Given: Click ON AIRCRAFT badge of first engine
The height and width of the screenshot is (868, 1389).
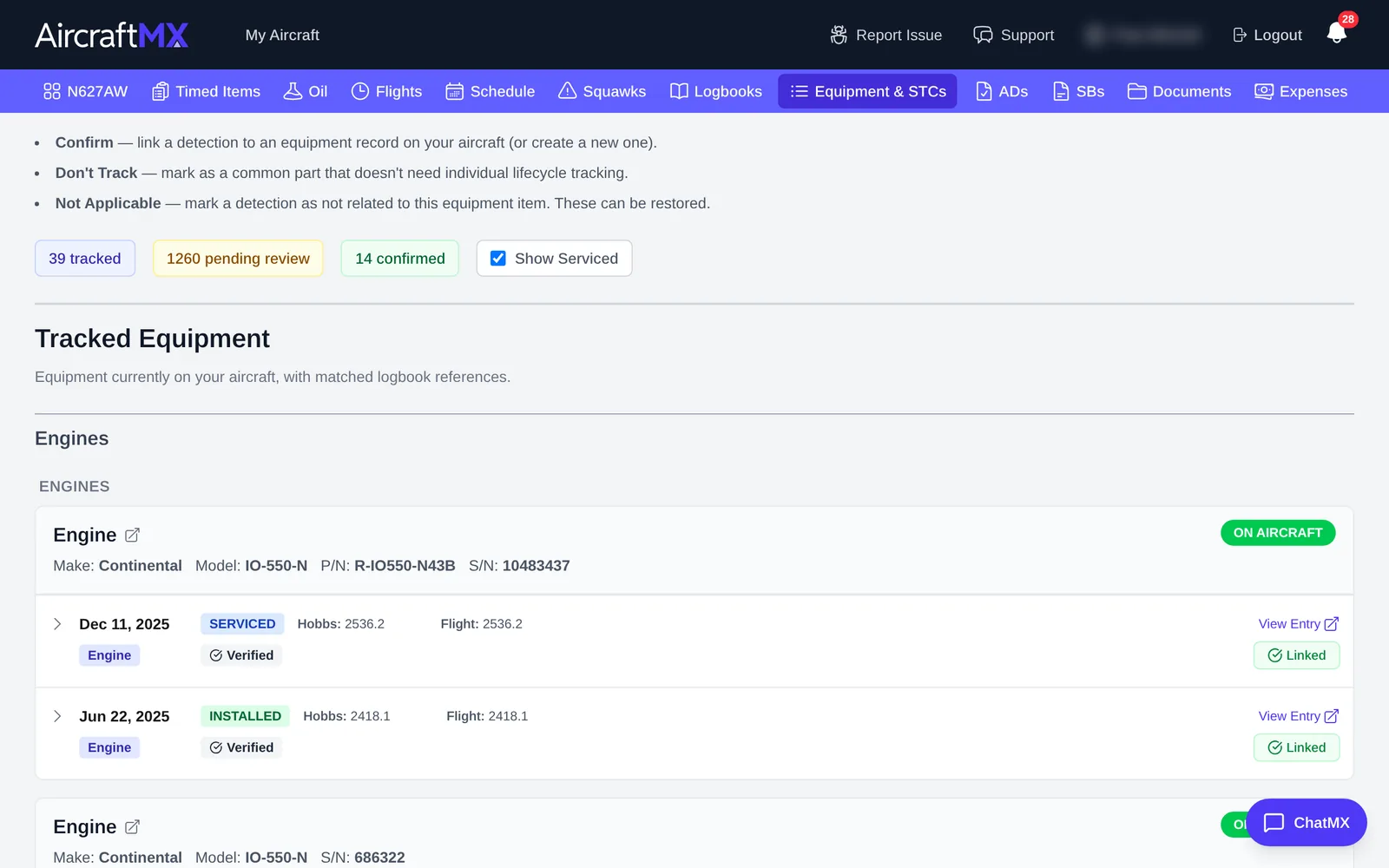Looking at the screenshot, I should point(1278,533).
